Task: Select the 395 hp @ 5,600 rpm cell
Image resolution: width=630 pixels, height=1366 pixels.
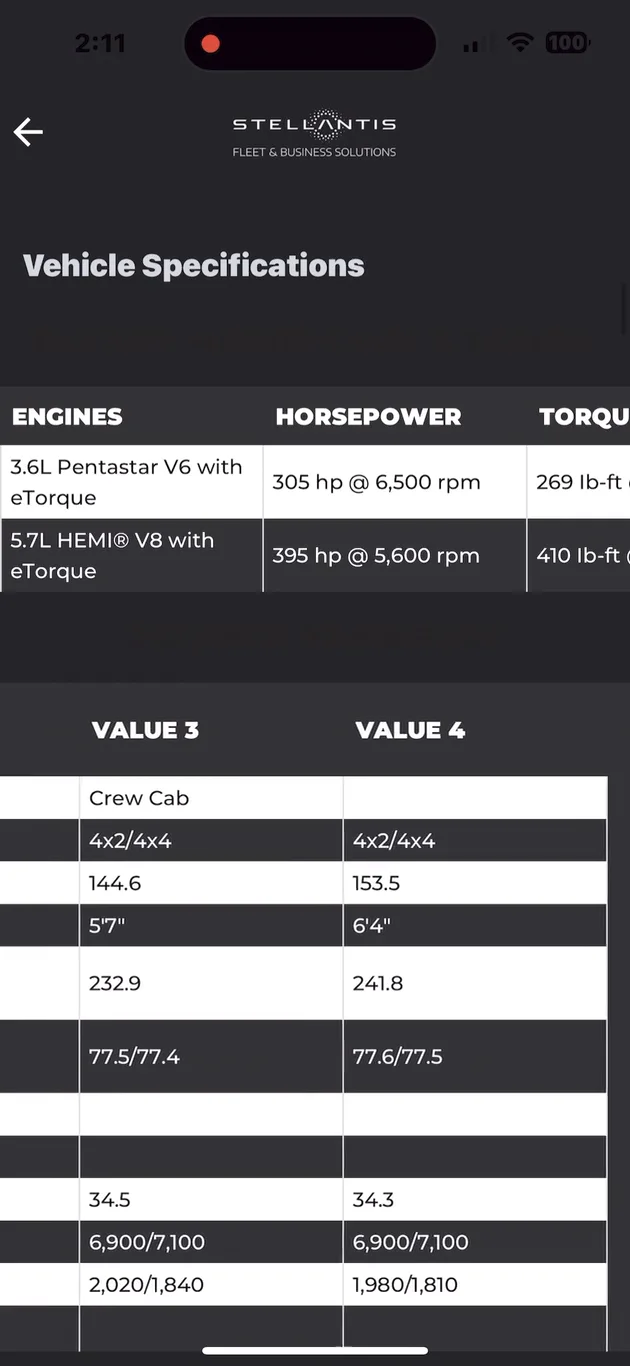Action: coord(376,555)
